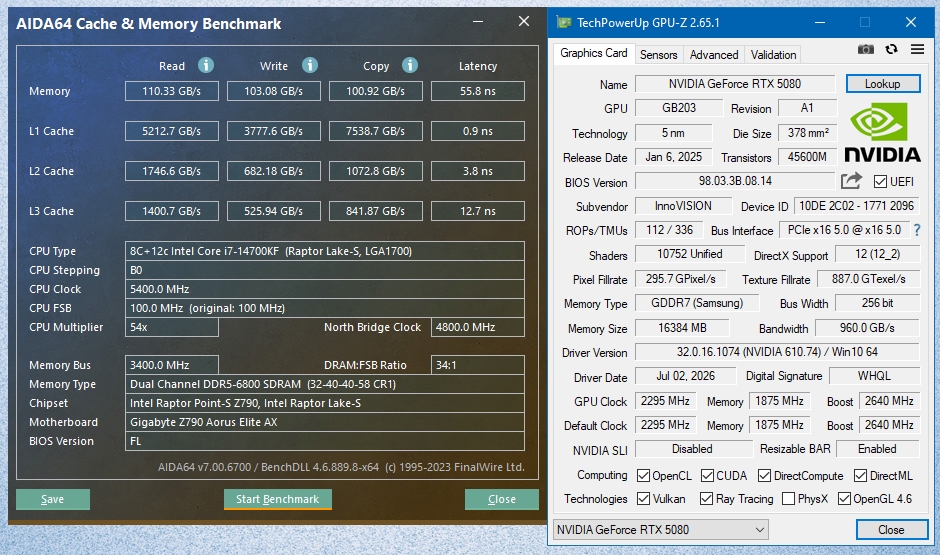Click the Copy info icon in AIDA64
This screenshot has width=940, height=555.
(410, 65)
